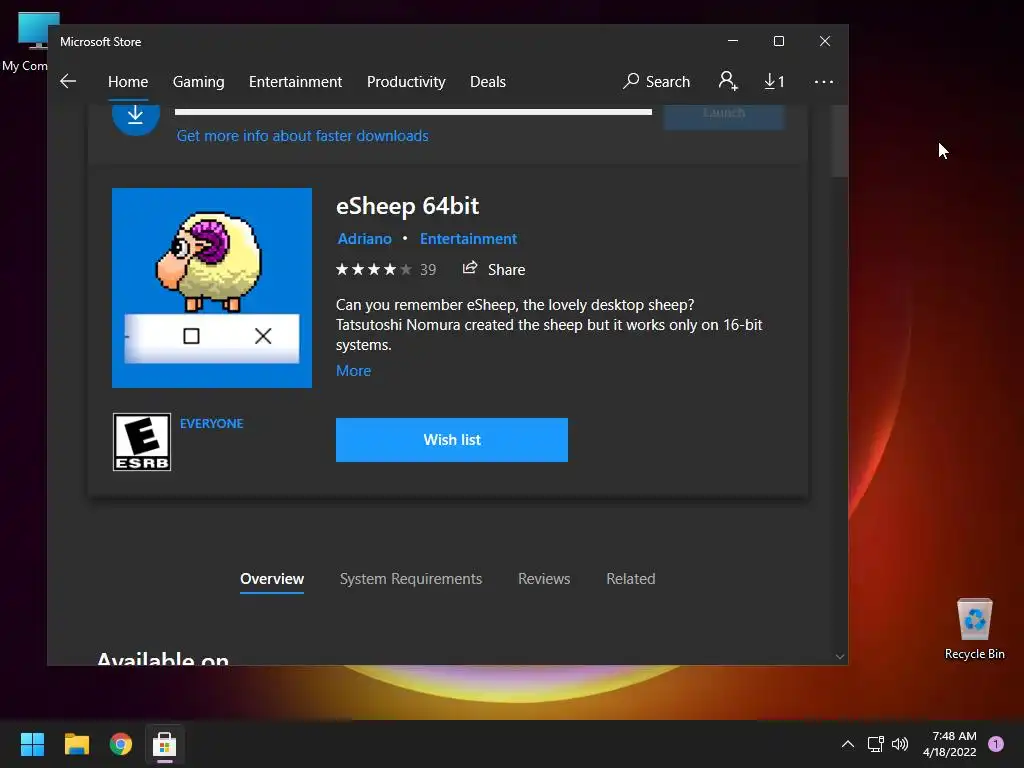1024x768 pixels.
Task: Open network status tray icon
Action: (x=876, y=744)
